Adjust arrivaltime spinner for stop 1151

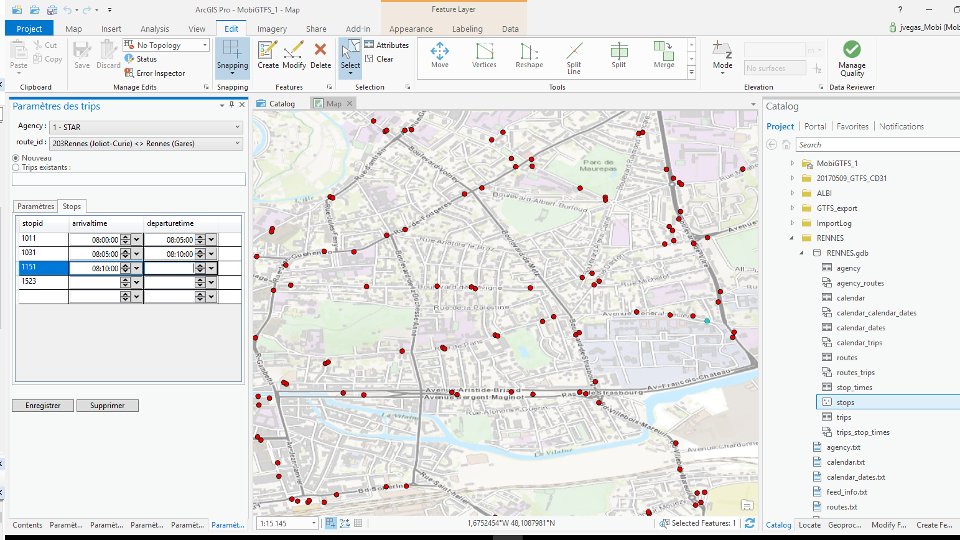(x=126, y=268)
